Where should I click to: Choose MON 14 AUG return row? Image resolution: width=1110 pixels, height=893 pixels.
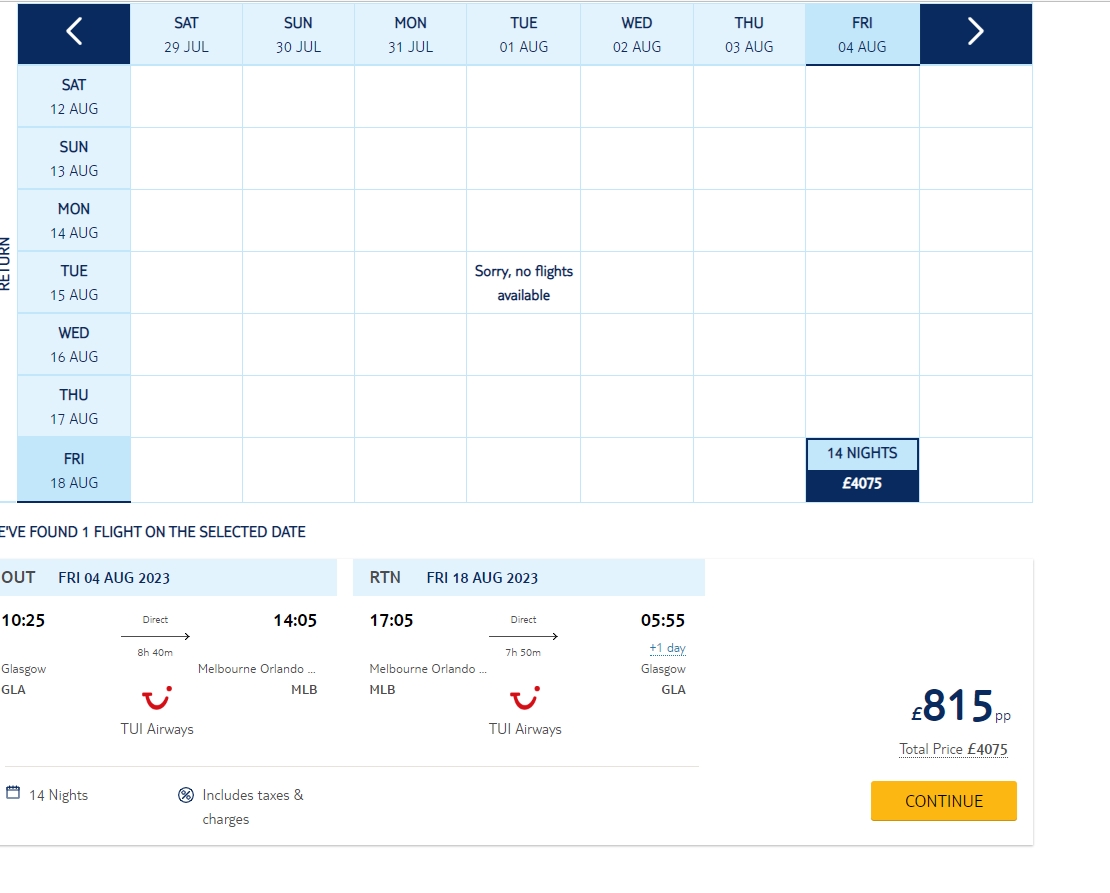(x=74, y=220)
